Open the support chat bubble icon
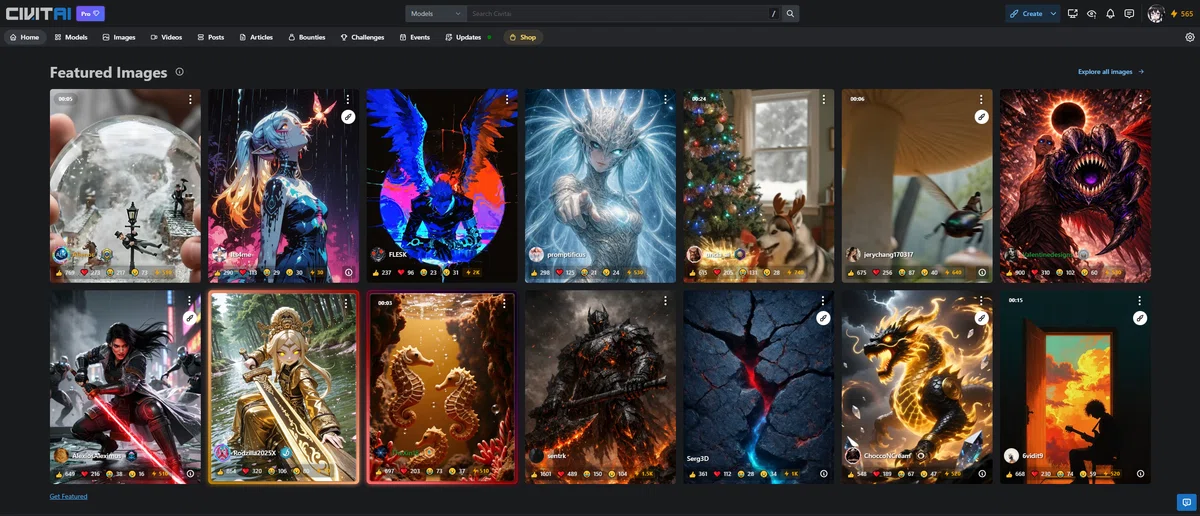The width and height of the screenshot is (1200, 516). [1184, 501]
